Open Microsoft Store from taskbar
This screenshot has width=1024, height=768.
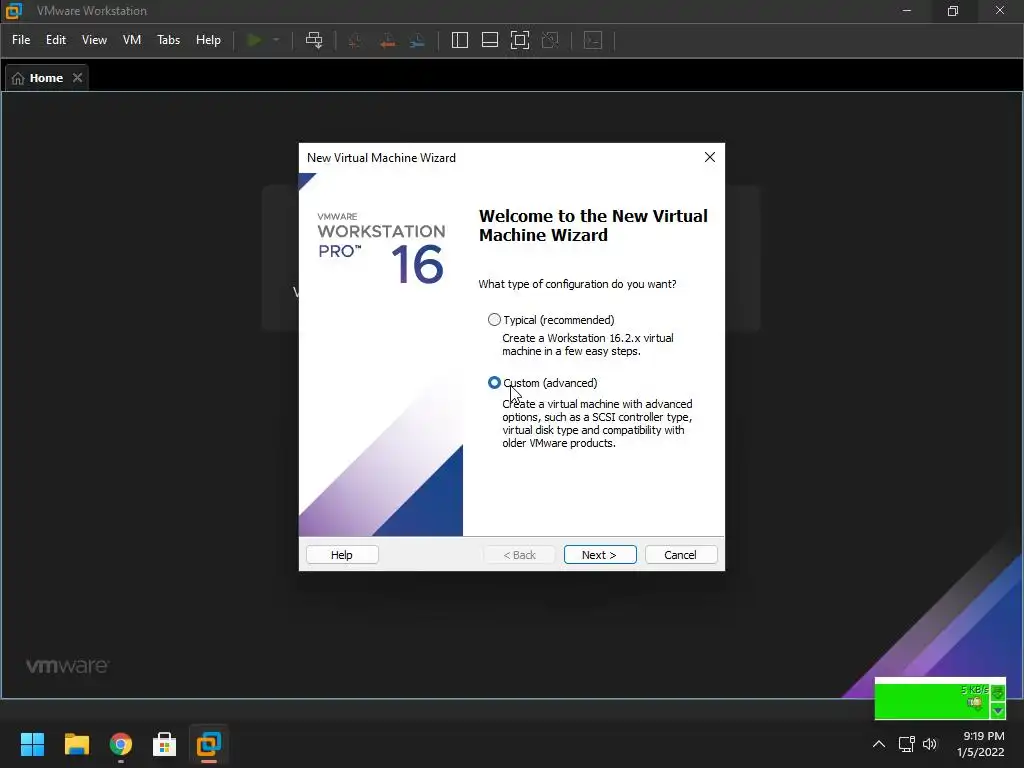point(165,744)
